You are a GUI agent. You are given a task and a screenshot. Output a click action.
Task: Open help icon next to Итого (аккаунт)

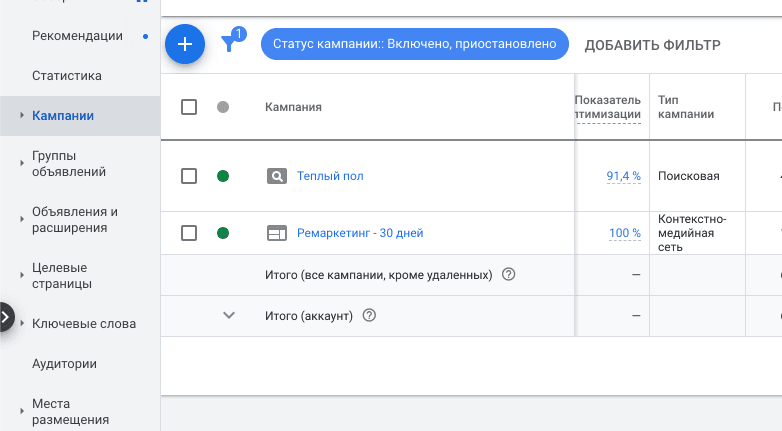[x=369, y=315]
